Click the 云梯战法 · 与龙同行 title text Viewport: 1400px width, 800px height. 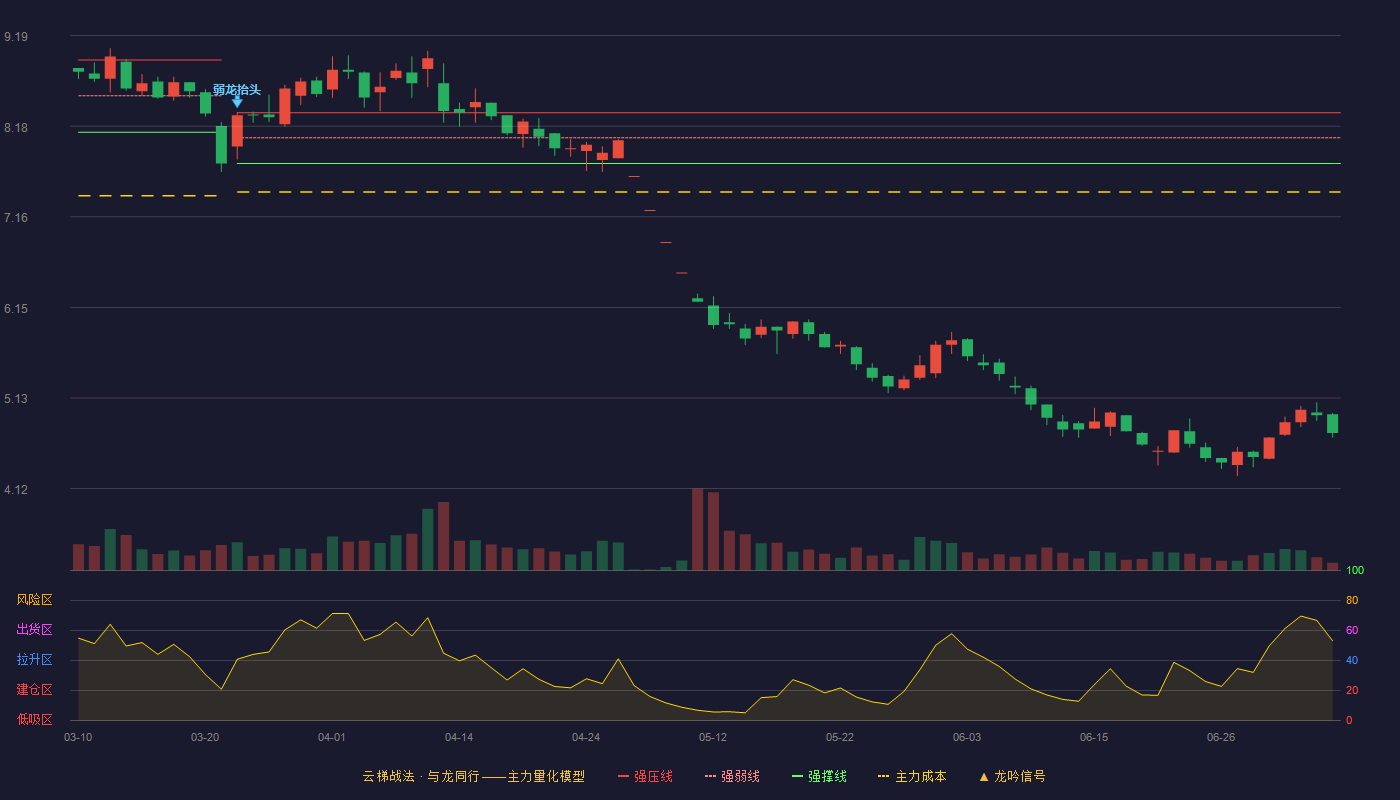point(421,777)
